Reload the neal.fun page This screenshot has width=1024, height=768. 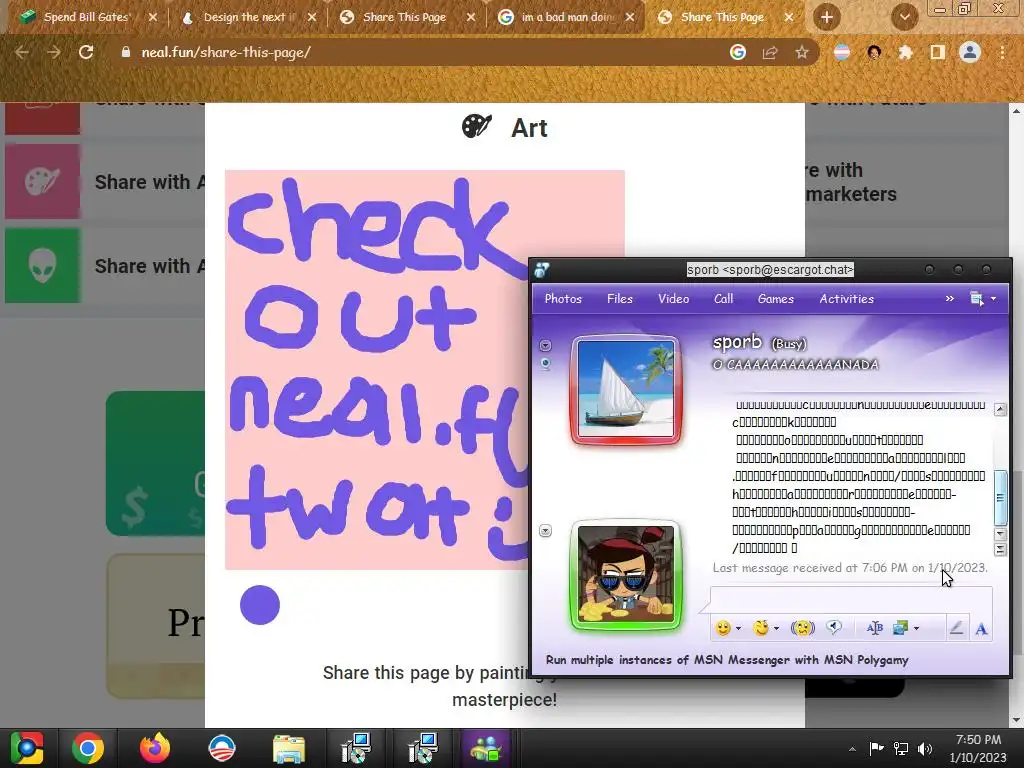[86, 52]
